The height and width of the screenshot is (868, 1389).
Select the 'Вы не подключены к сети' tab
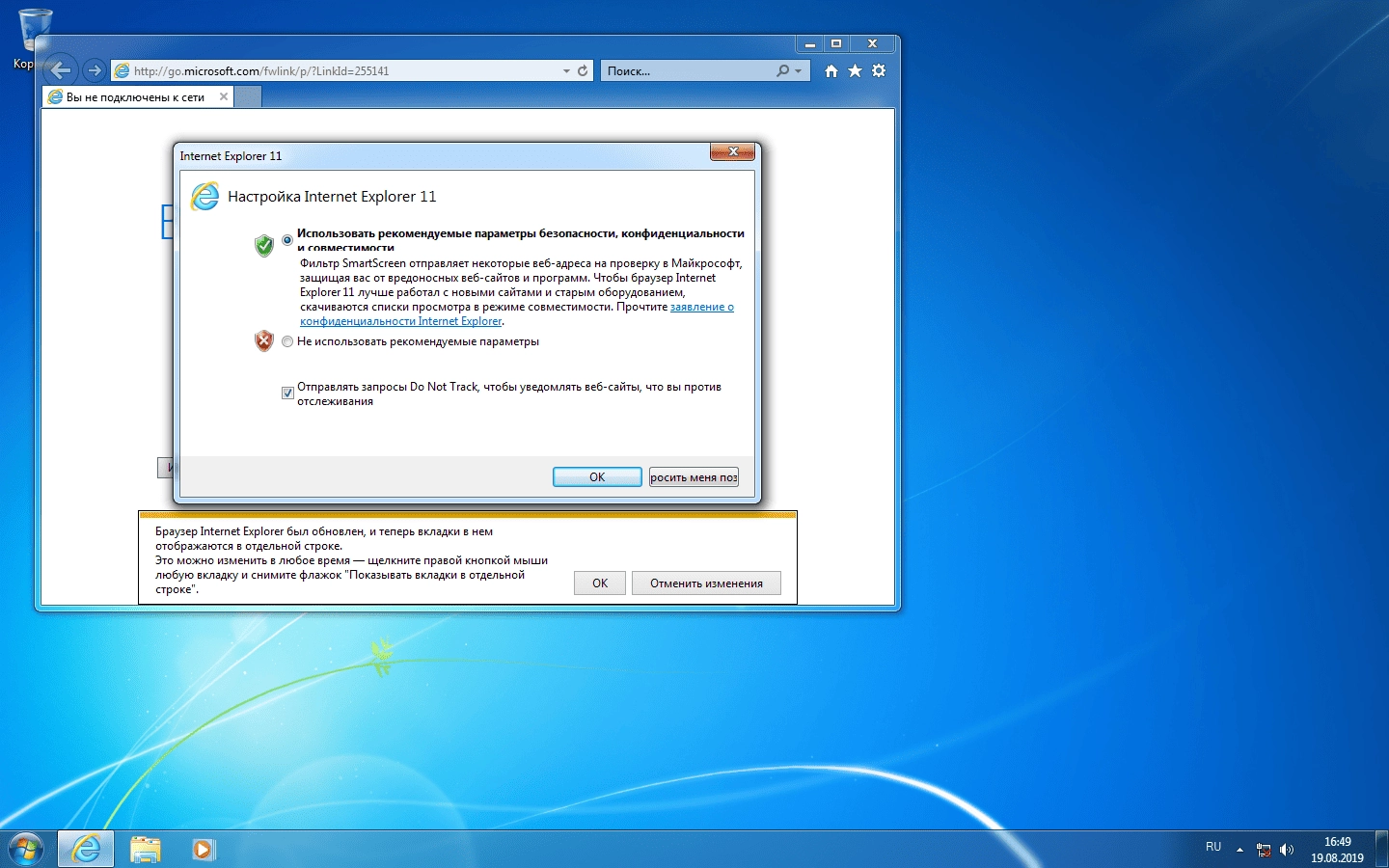[x=135, y=97]
